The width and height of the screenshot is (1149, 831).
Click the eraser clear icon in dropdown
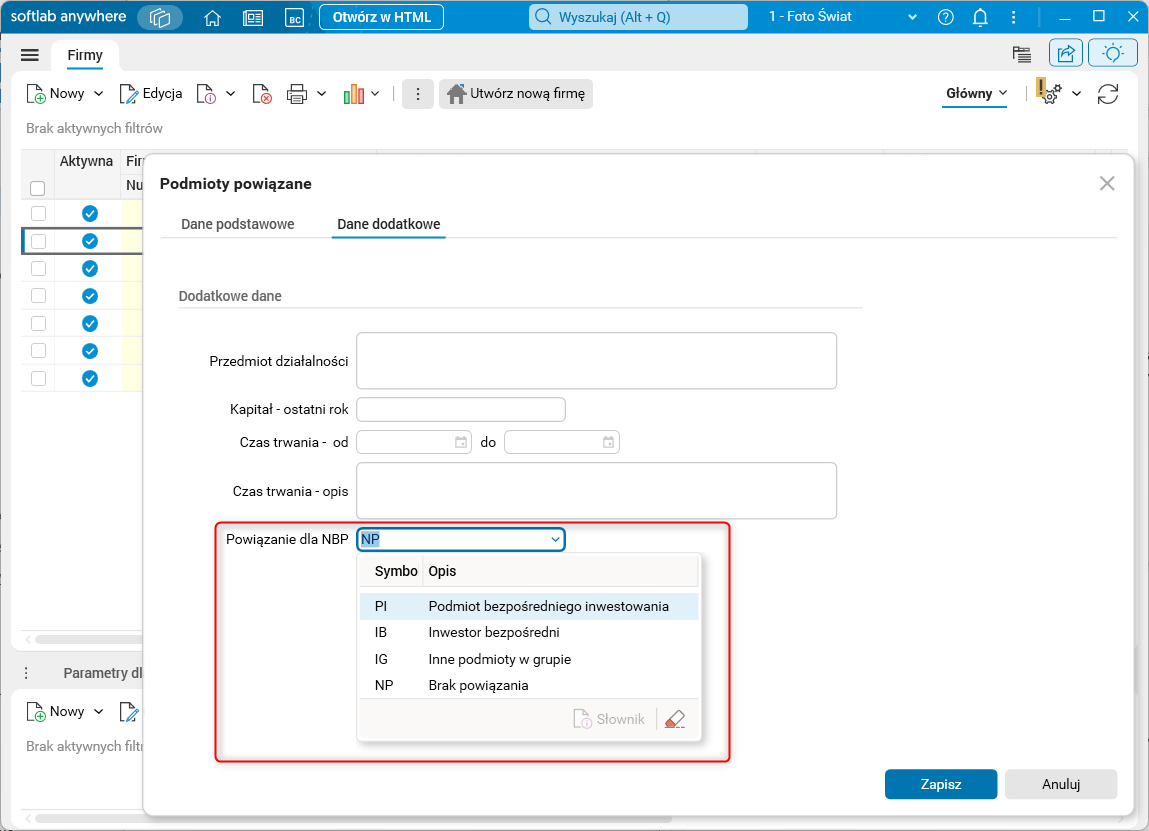pyautogui.click(x=675, y=719)
